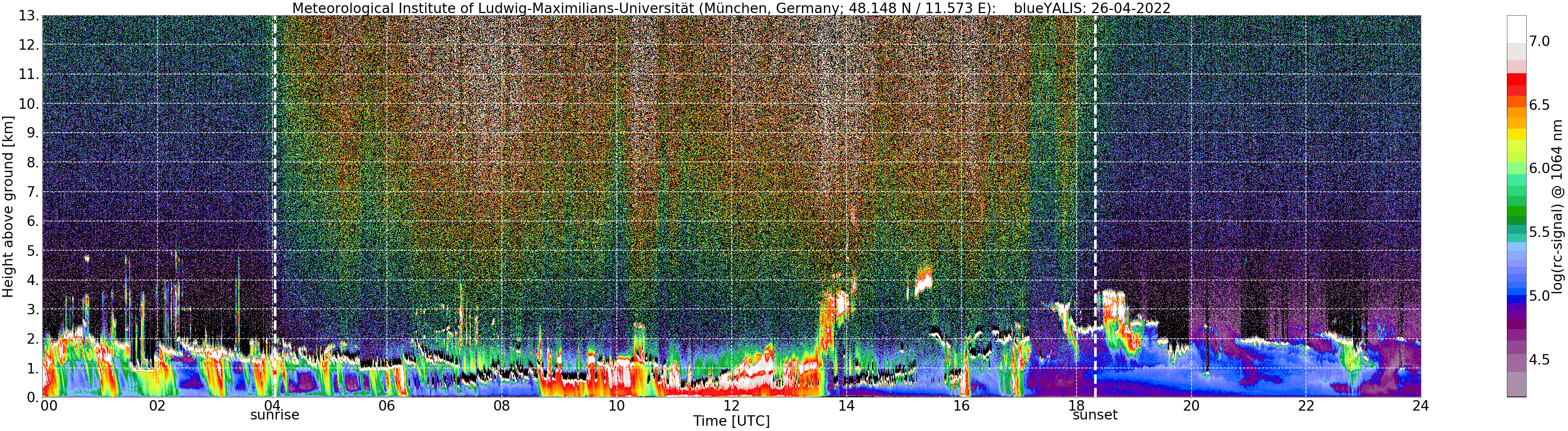Click the yellow band of the colorbar
Viewport: 1568px width, 431px height.
(1516, 134)
